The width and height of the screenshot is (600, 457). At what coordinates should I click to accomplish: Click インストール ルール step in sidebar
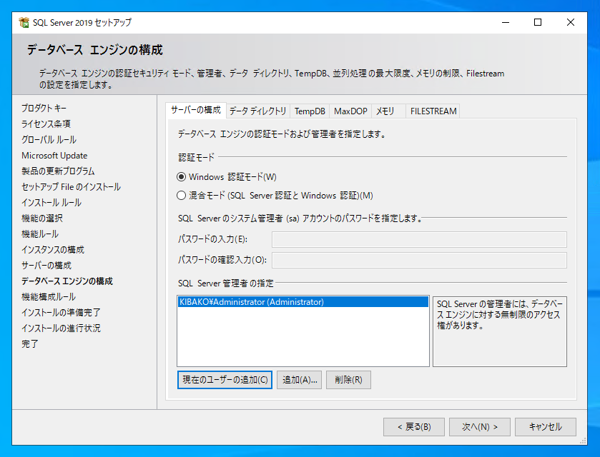point(51,202)
